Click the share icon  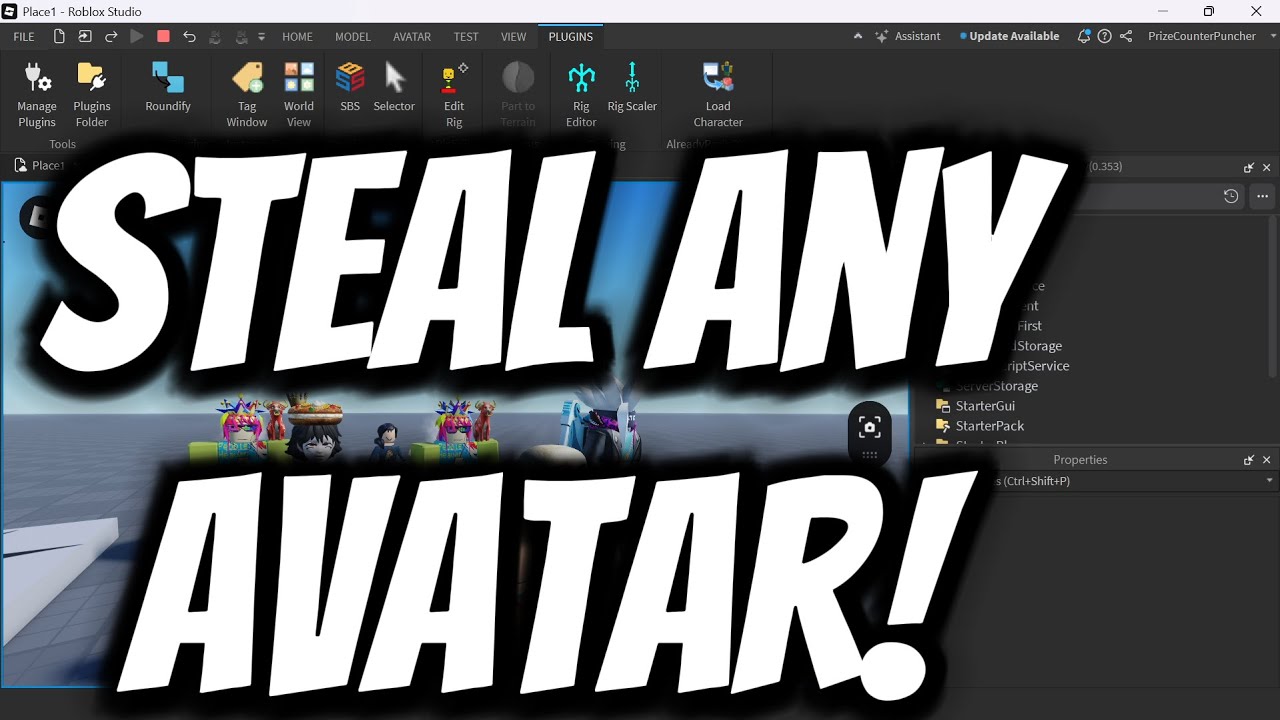pyautogui.click(x=1126, y=36)
